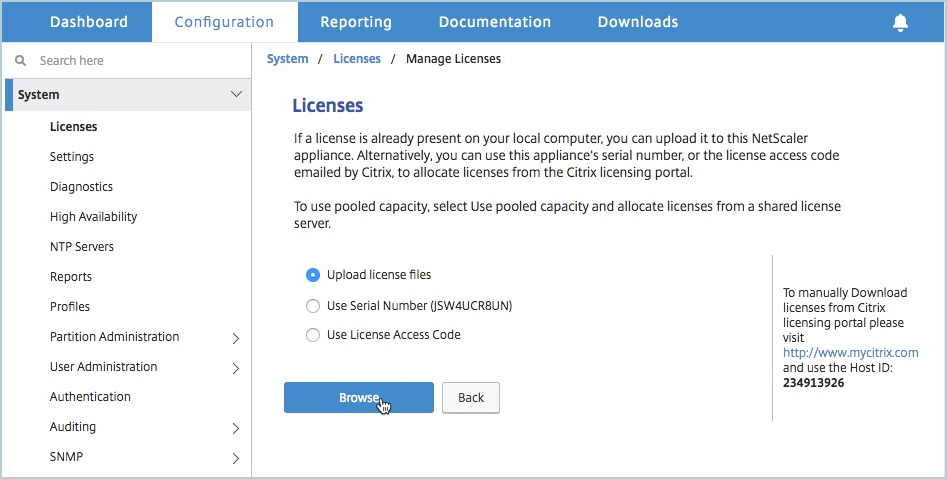Open Diagnostics in the sidebar
The height and width of the screenshot is (479, 947).
[82, 187]
